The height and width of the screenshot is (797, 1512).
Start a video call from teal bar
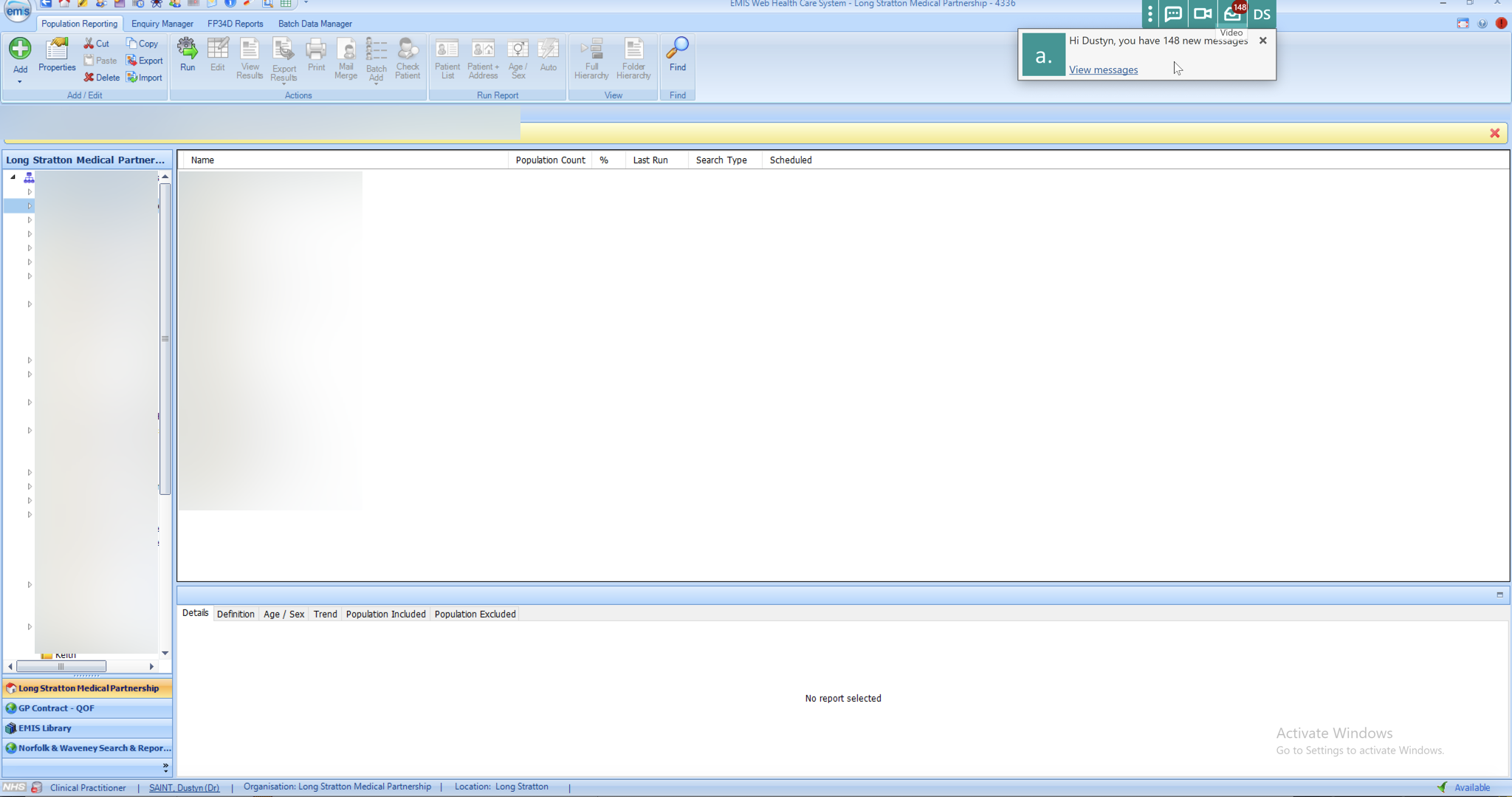coord(1203,14)
